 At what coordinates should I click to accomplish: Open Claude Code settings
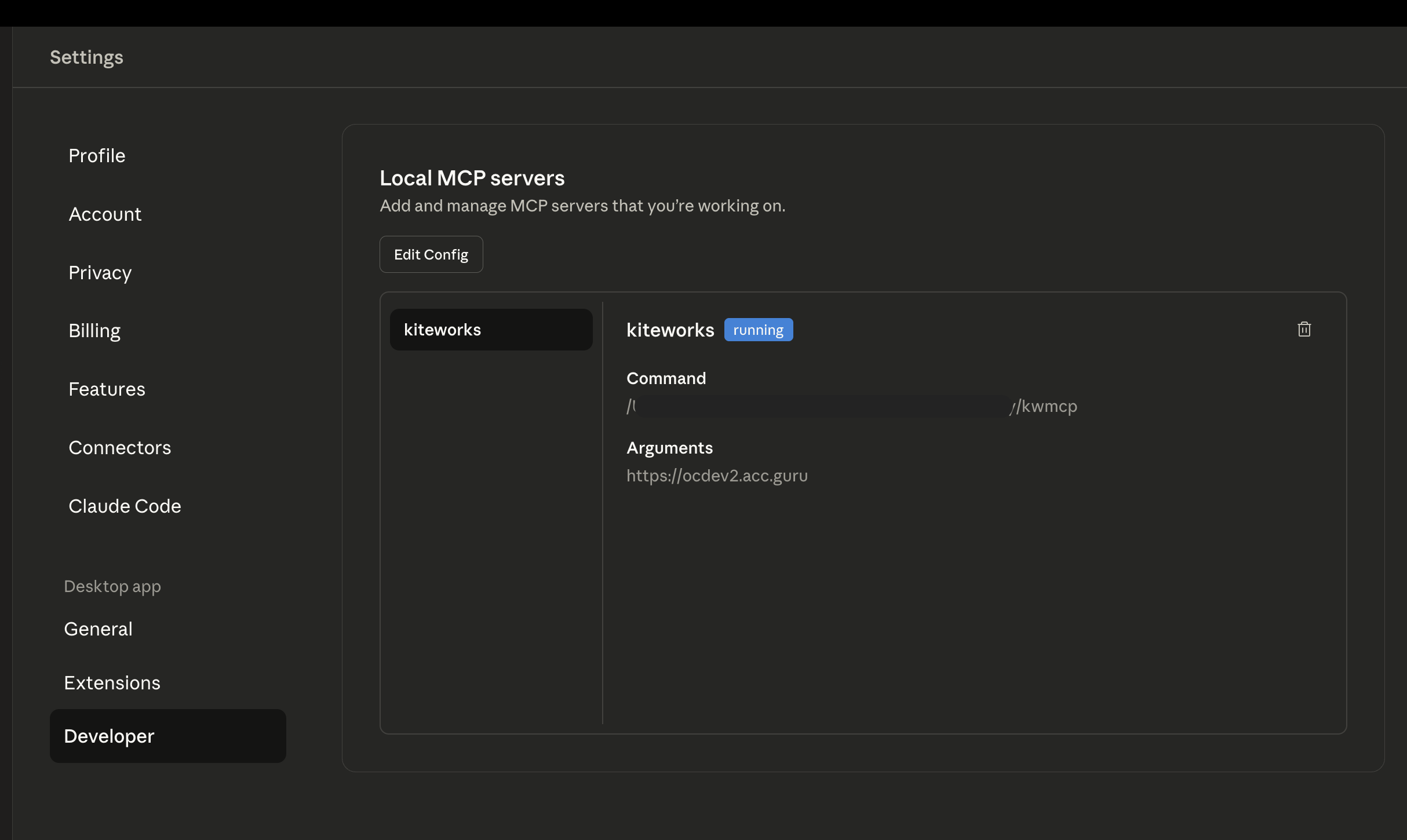click(125, 506)
